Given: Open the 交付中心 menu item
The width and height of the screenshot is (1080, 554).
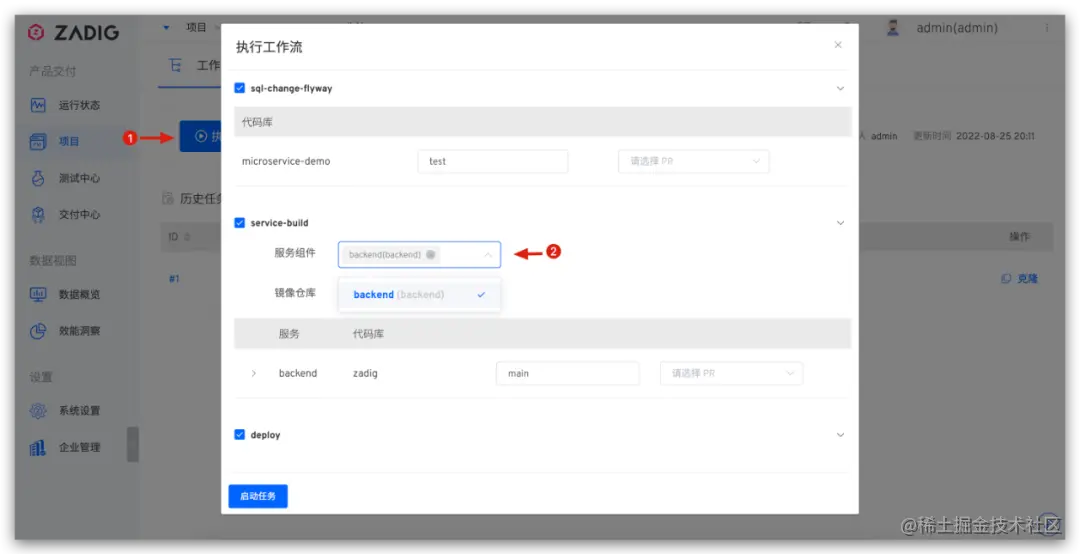Looking at the screenshot, I should tap(79, 215).
